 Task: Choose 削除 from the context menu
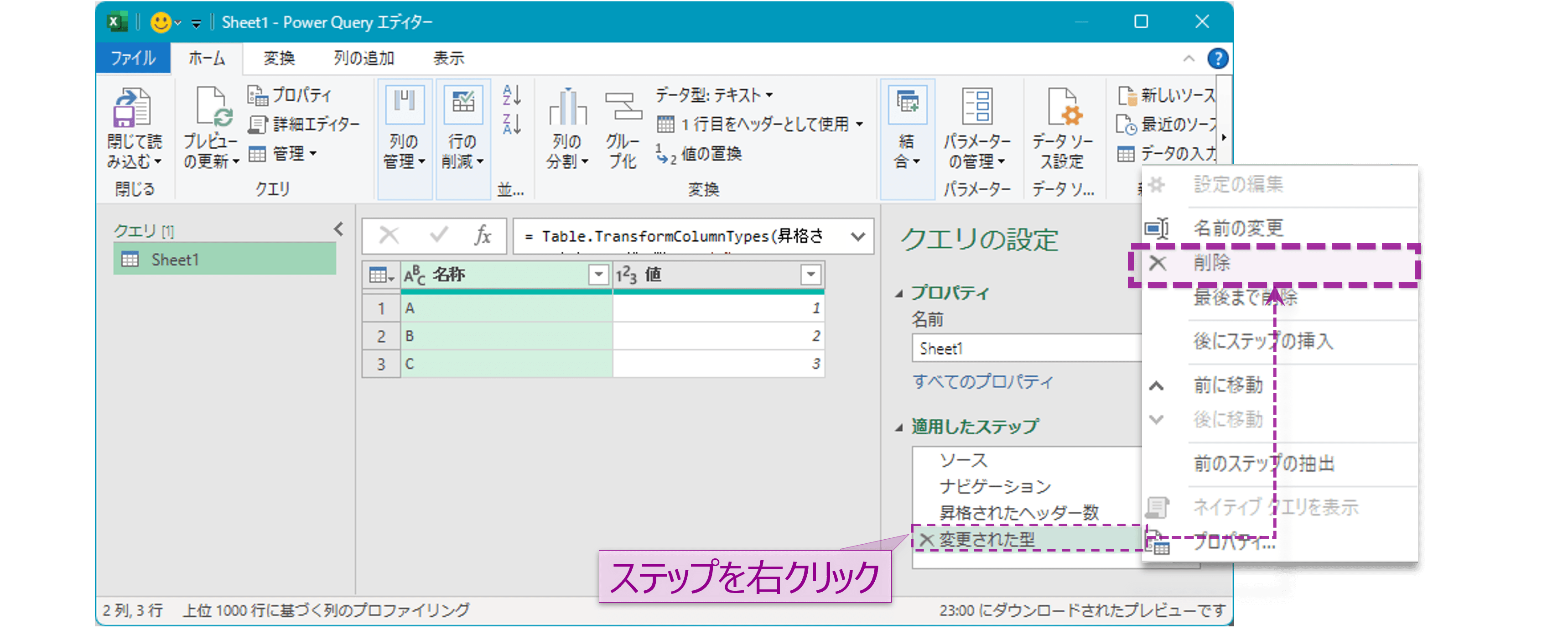pos(1211,264)
